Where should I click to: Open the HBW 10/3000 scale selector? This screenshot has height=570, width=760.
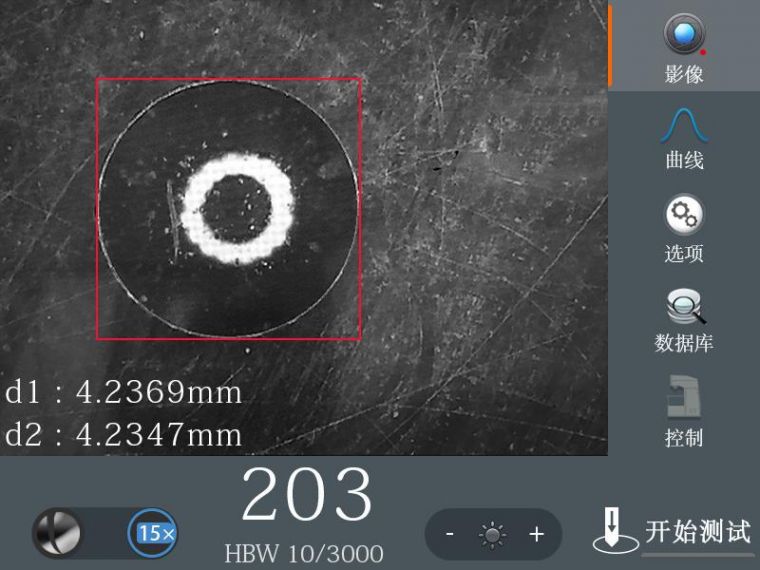pos(304,553)
